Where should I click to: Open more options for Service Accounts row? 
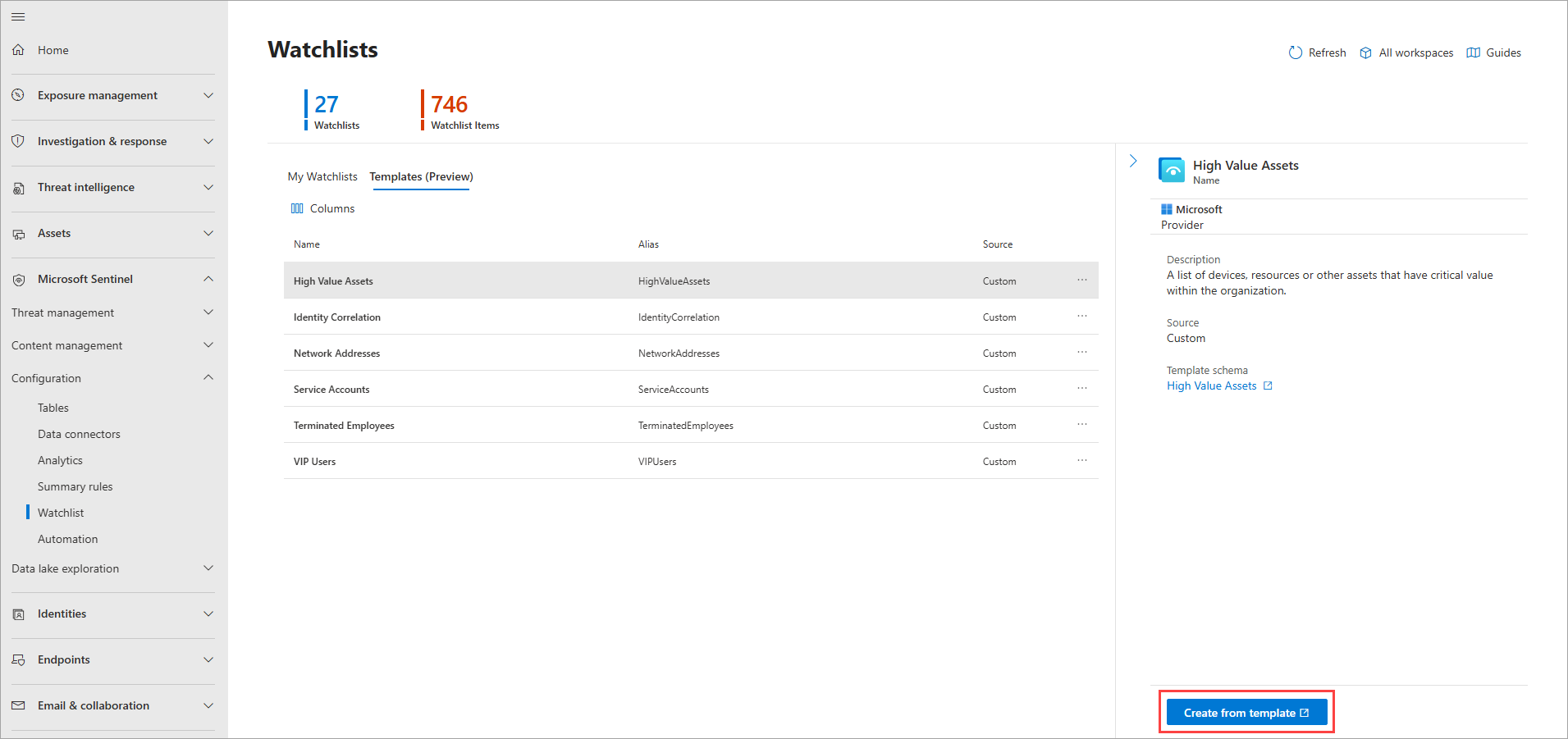1082,389
